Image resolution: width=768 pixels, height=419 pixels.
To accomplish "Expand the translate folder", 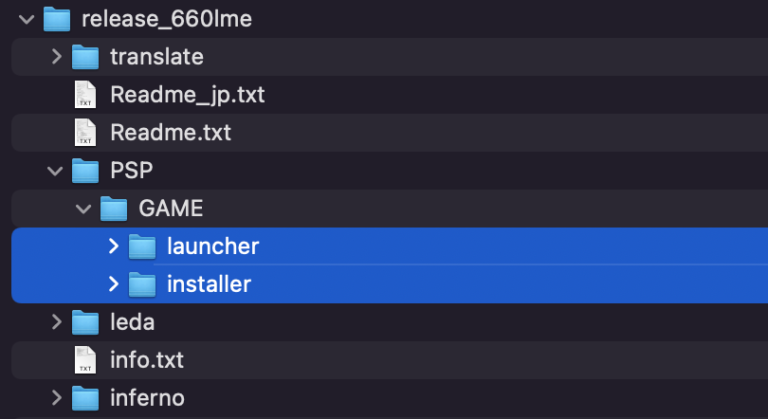I will coord(56,57).
